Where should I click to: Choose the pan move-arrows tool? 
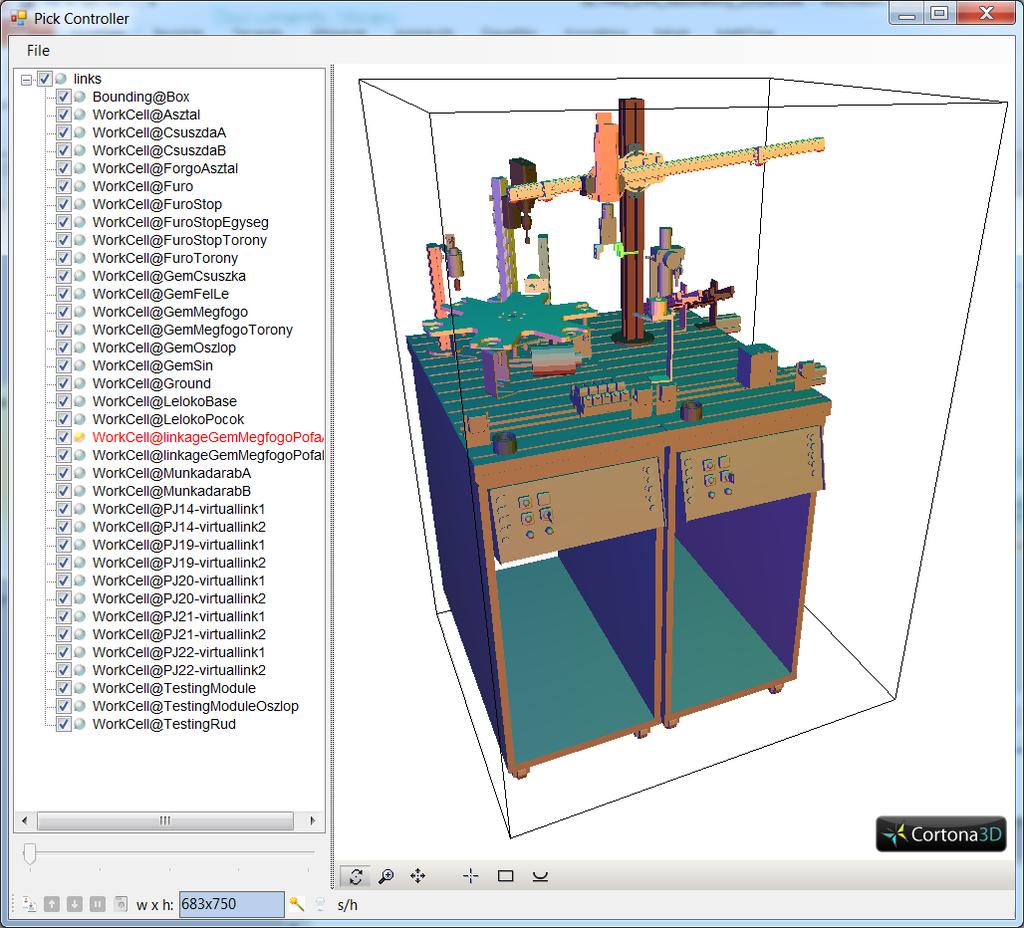[x=418, y=876]
